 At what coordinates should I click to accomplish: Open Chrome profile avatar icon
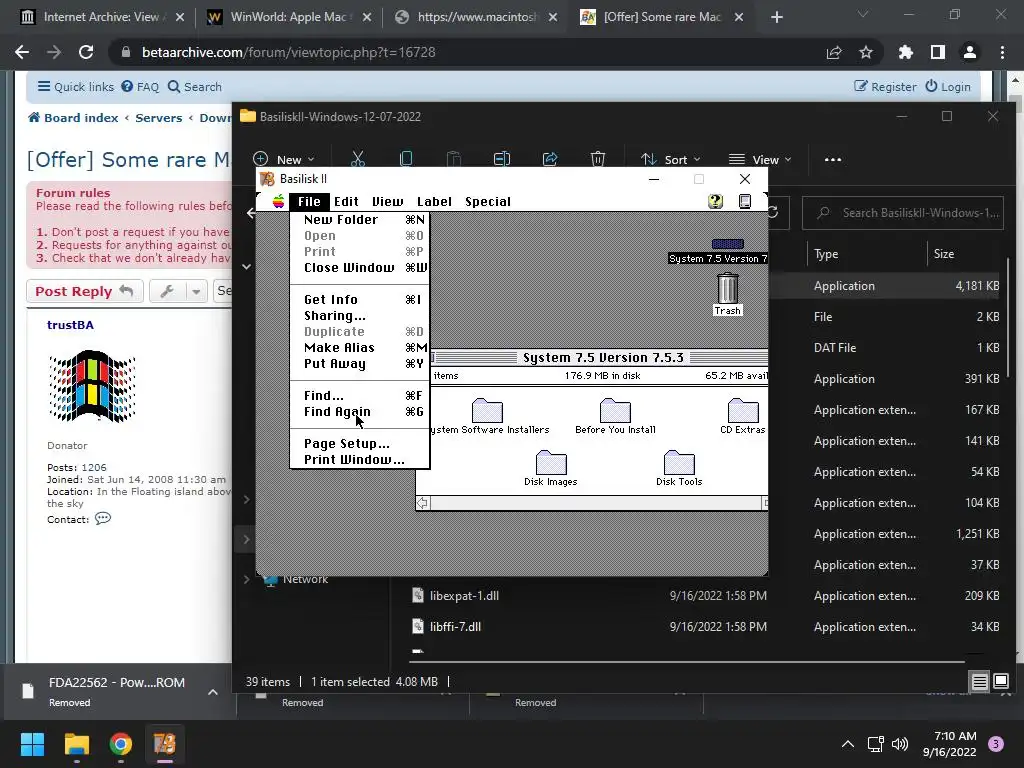970,52
